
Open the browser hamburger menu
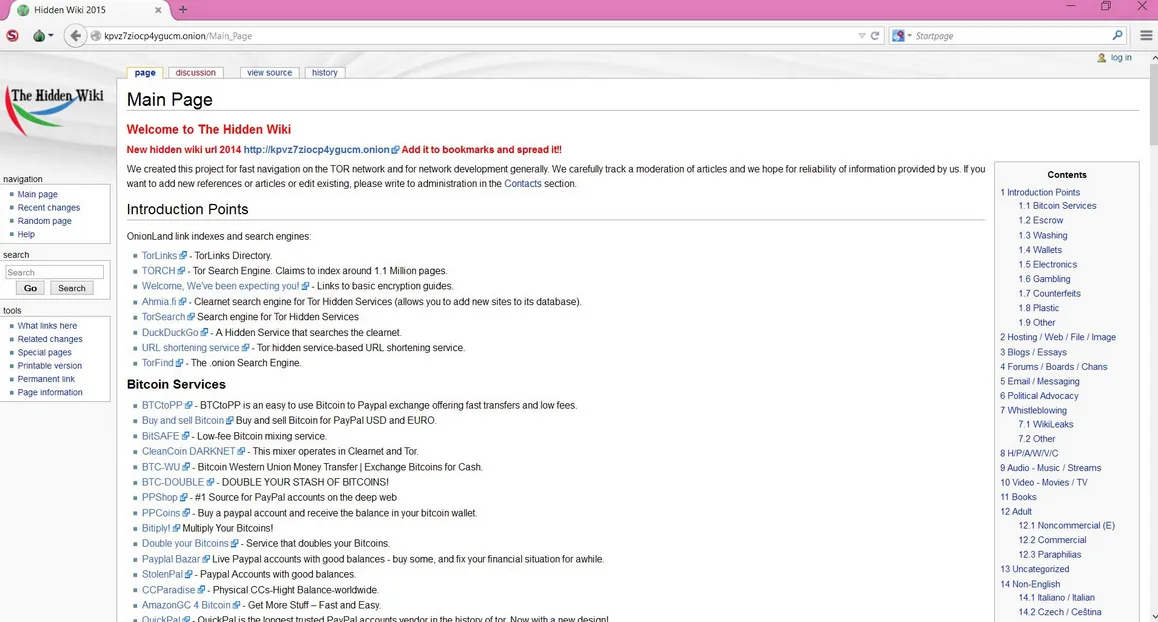point(1145,35)
